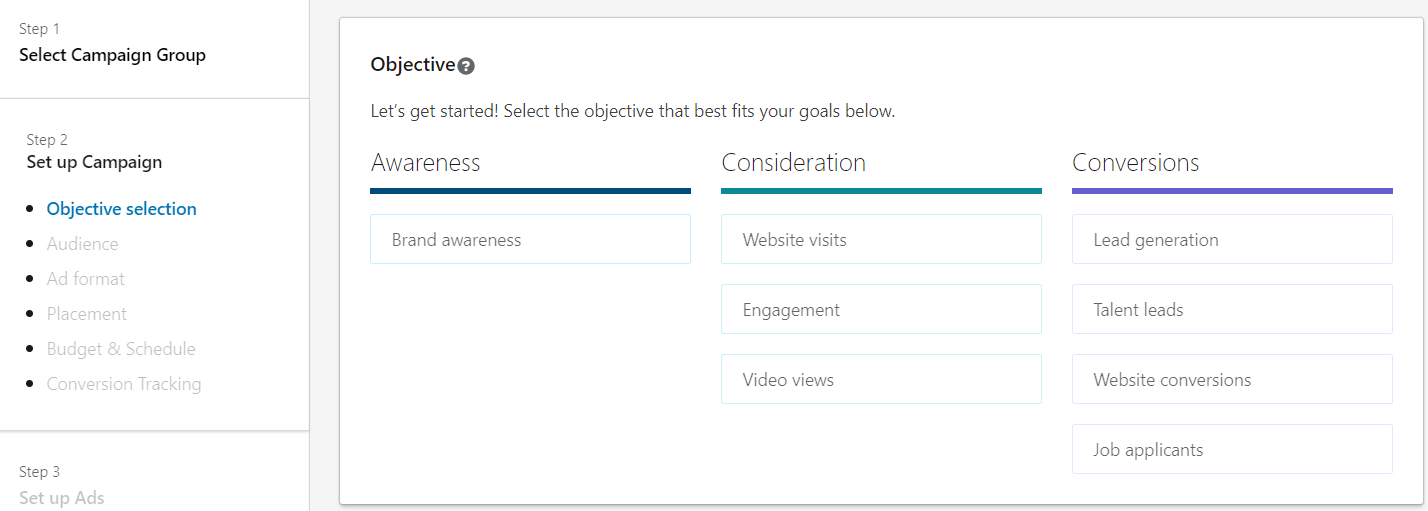Jump to the Placement step

pyautogui.click(x=86, y=314)
